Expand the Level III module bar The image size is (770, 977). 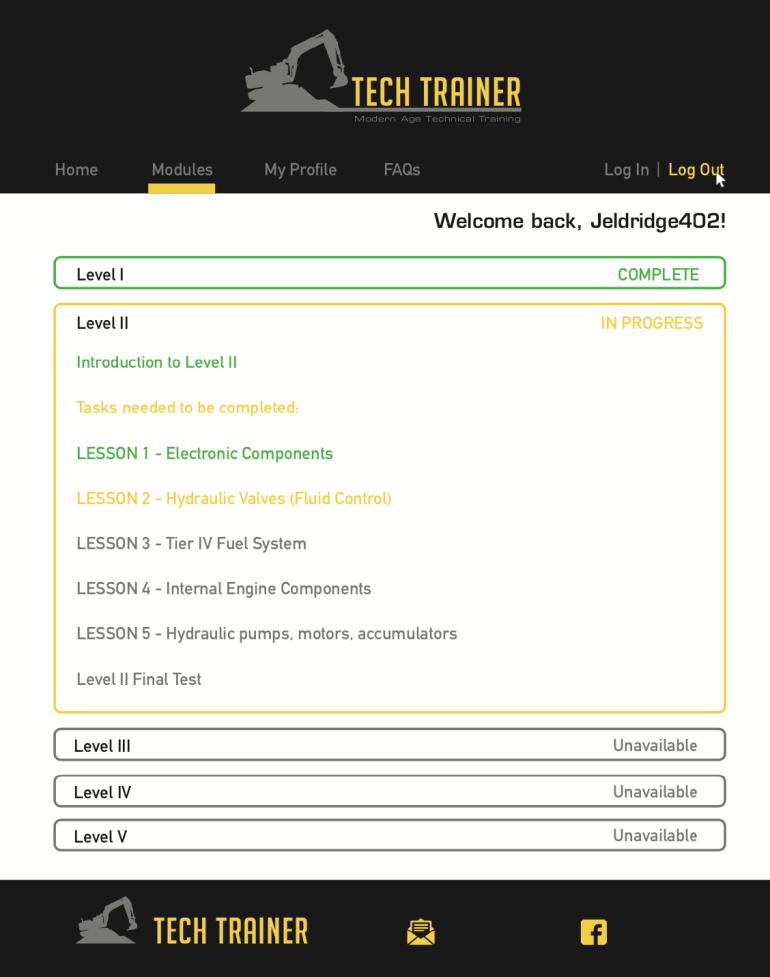(x=389, y=745)
